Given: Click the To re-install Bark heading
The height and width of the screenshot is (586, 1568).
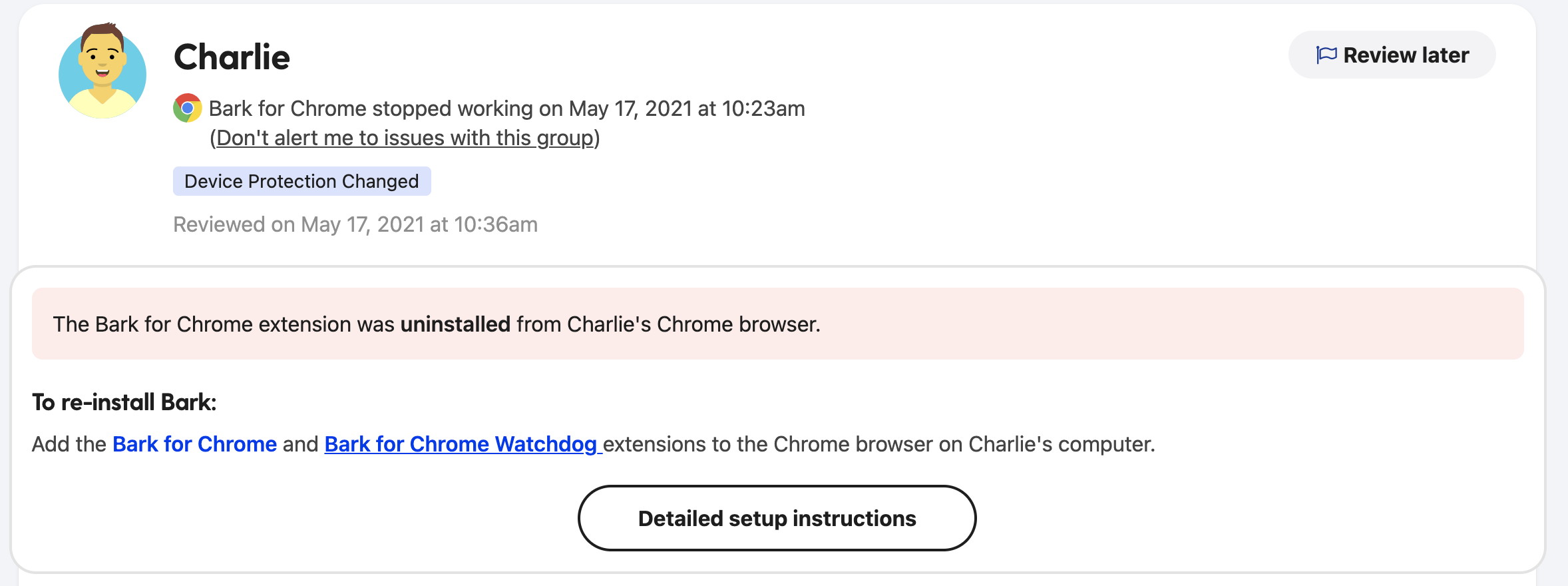Looking at the screenshot, I should coord(124,402).
